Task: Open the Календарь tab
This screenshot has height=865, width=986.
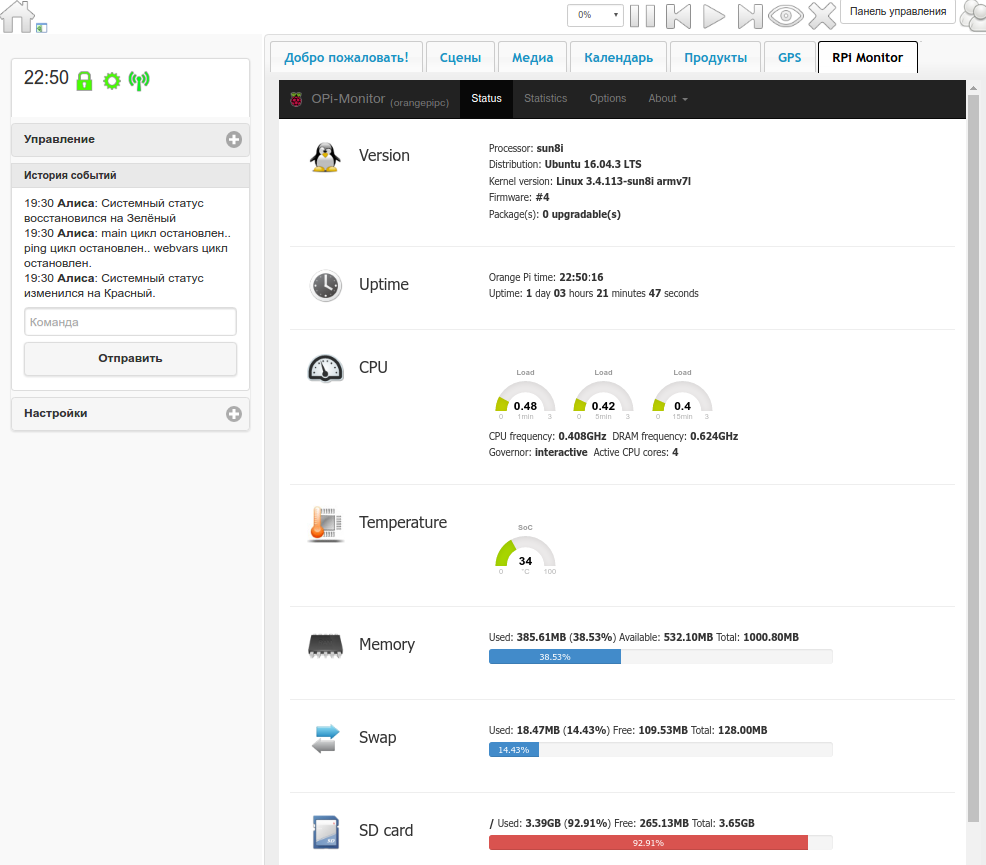Action: pyautogui.click(x=618, y=58)
